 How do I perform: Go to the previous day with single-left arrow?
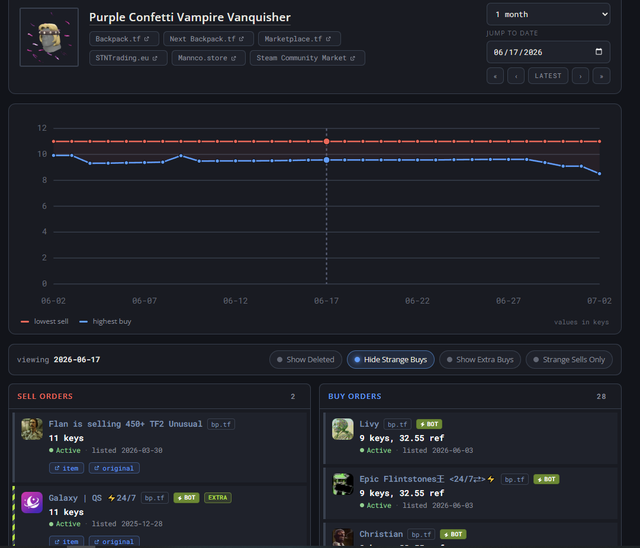coord(516,76)
